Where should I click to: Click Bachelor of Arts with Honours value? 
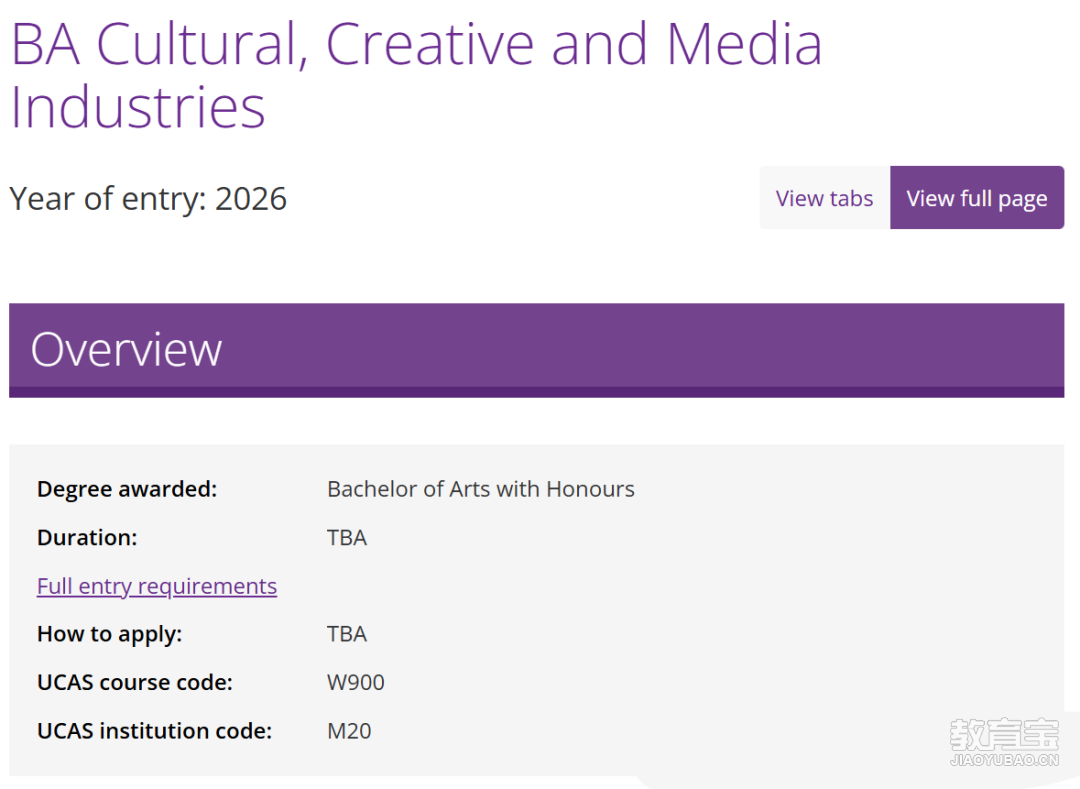(481, 489)
